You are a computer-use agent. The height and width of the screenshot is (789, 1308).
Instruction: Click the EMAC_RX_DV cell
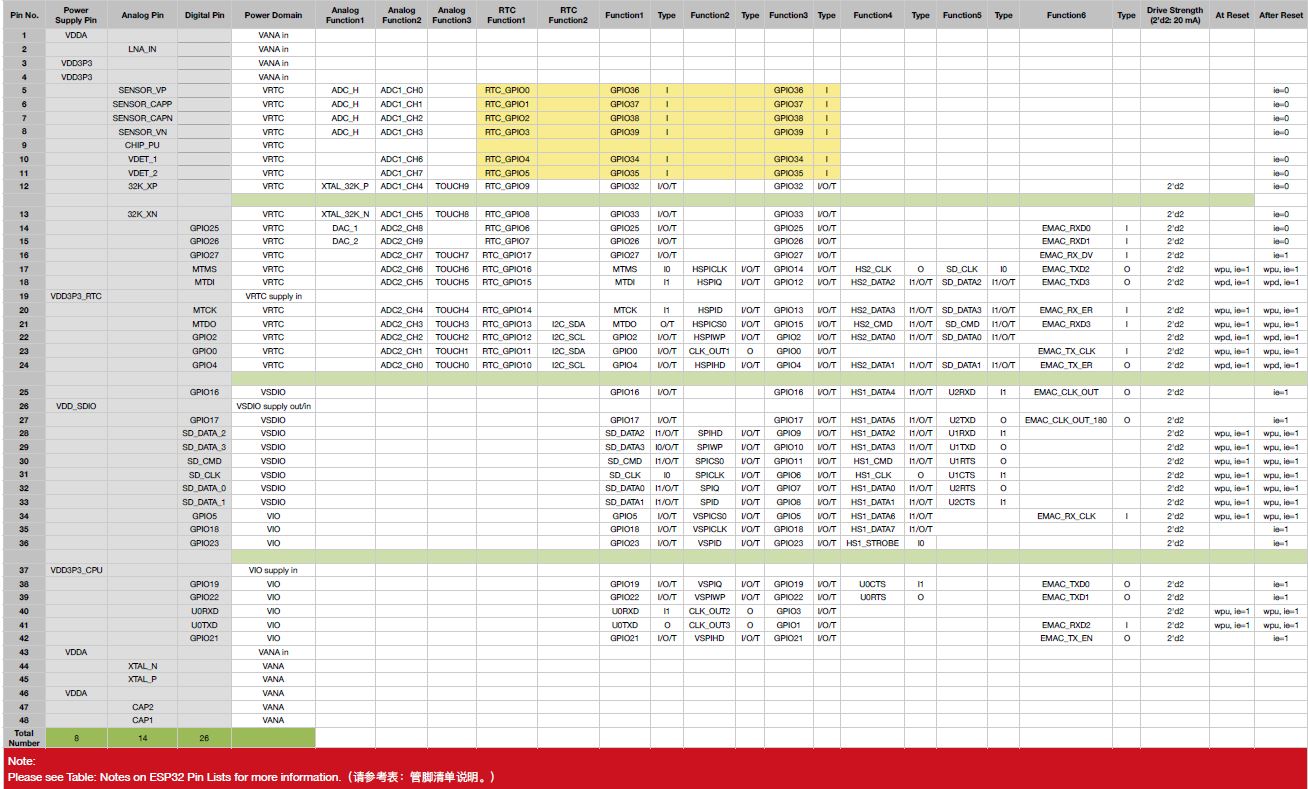[1065, 255]
